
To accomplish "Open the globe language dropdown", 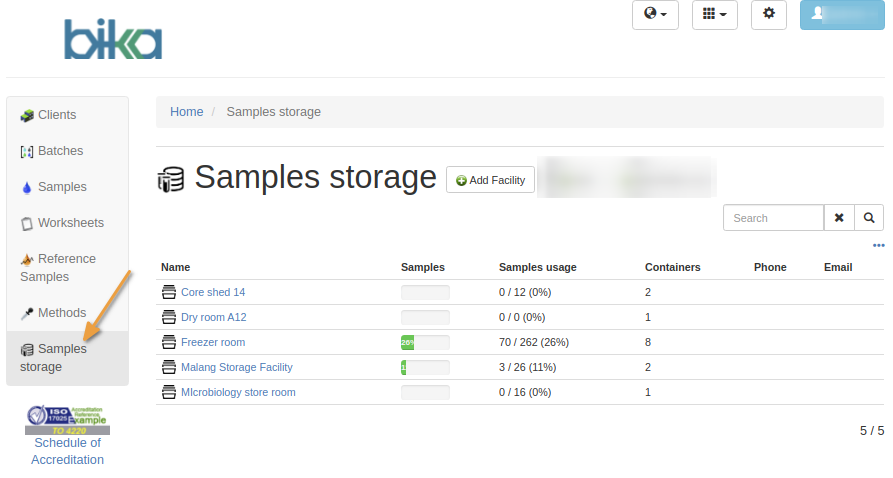I will [655, 14].
